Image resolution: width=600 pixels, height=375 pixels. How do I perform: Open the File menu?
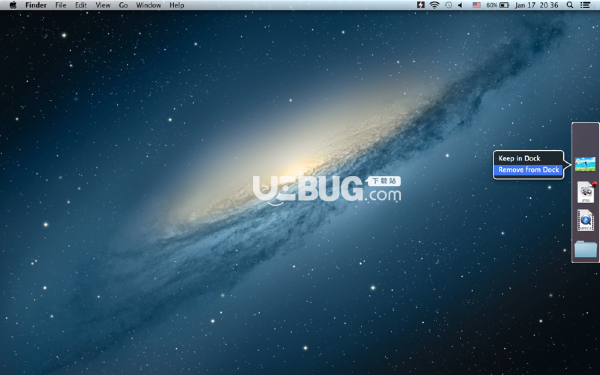(x=60, y=5)
